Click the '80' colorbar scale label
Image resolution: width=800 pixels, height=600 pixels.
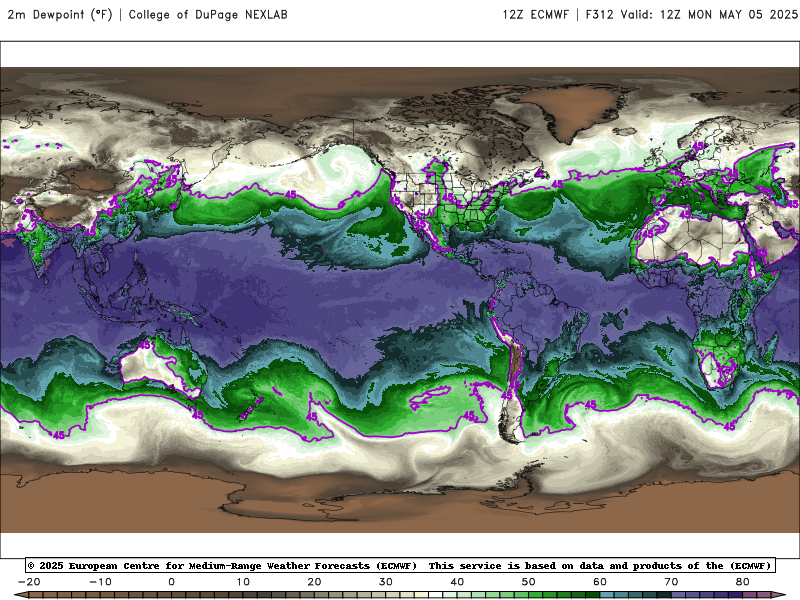[x=743, y=582]
